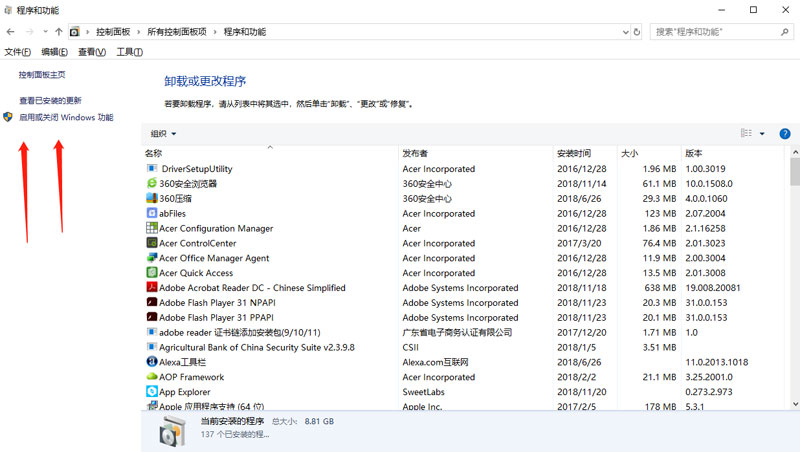Open 控制面板主页 link
The image size is (800, 452).
pos(42,74)
